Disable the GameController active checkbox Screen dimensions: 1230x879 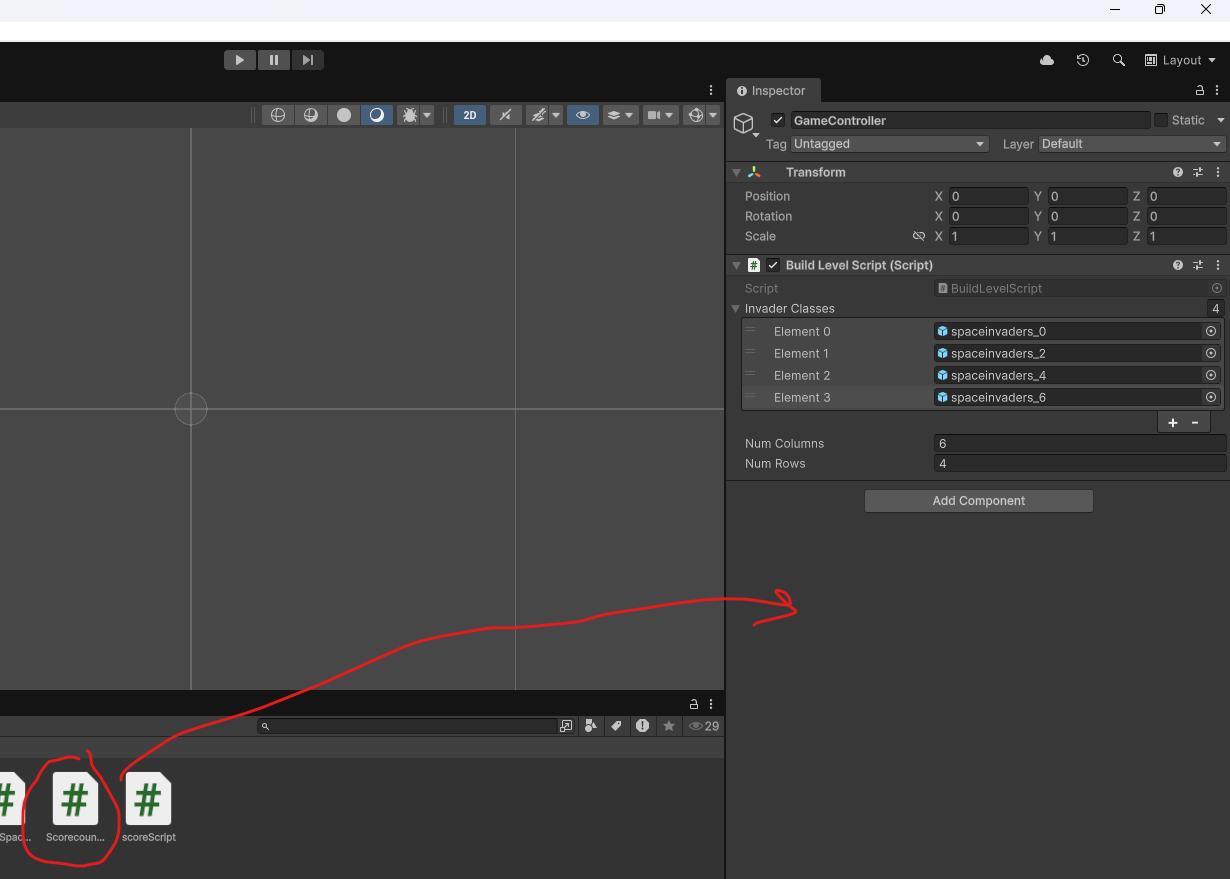click(x=778, y=120)
